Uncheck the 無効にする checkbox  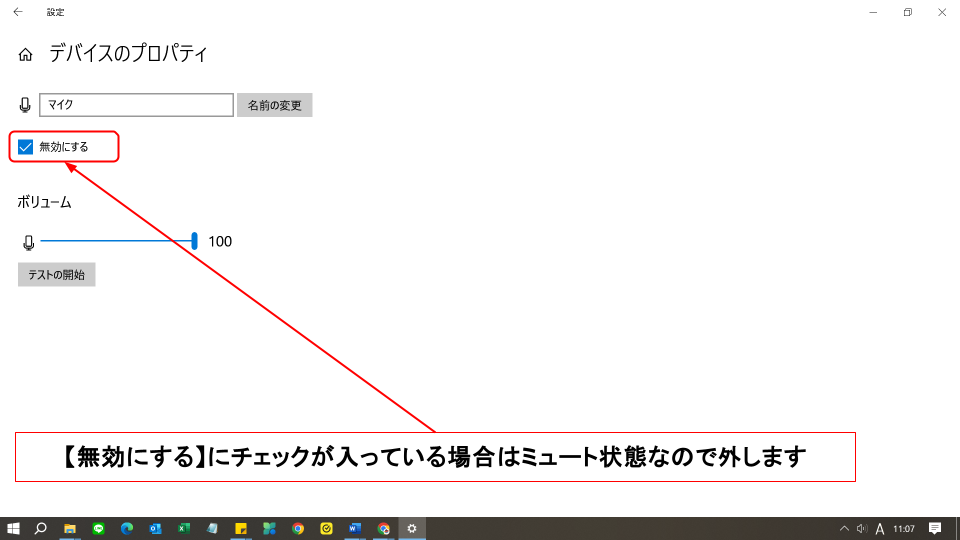[26, 147]
